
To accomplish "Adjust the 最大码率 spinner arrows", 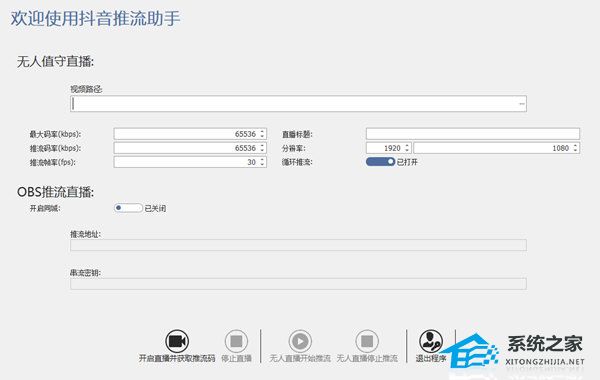I will (262, 134).
